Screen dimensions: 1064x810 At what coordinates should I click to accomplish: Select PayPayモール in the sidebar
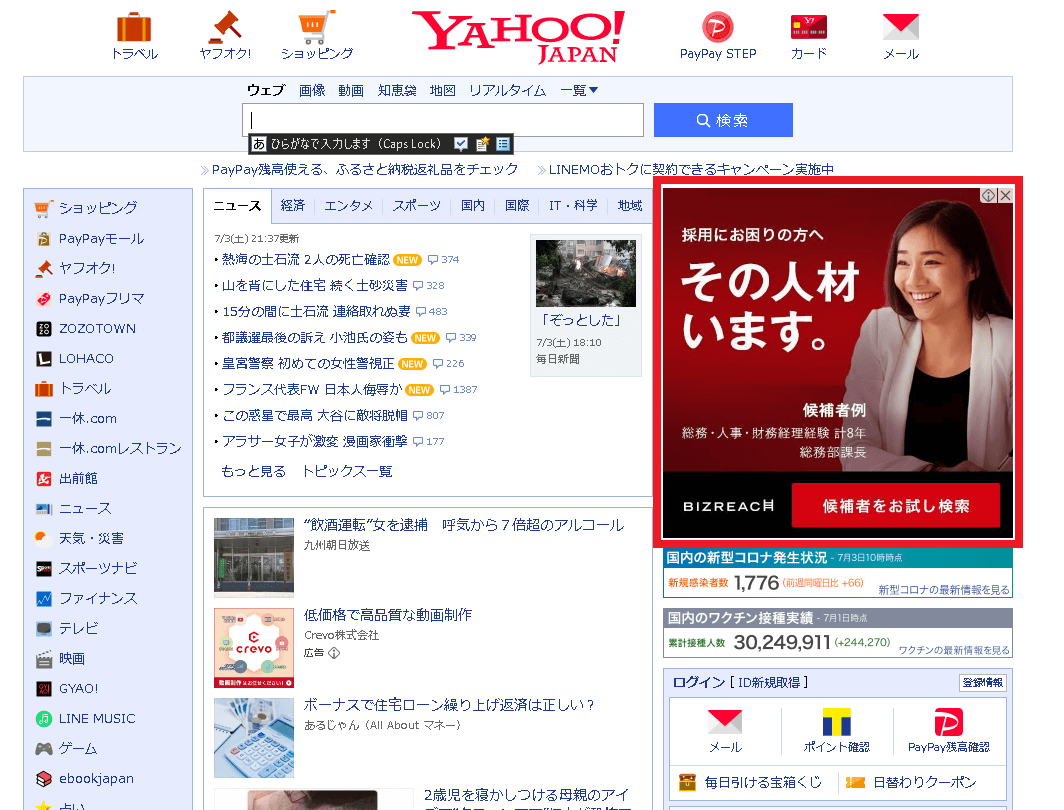click(101, 239)
